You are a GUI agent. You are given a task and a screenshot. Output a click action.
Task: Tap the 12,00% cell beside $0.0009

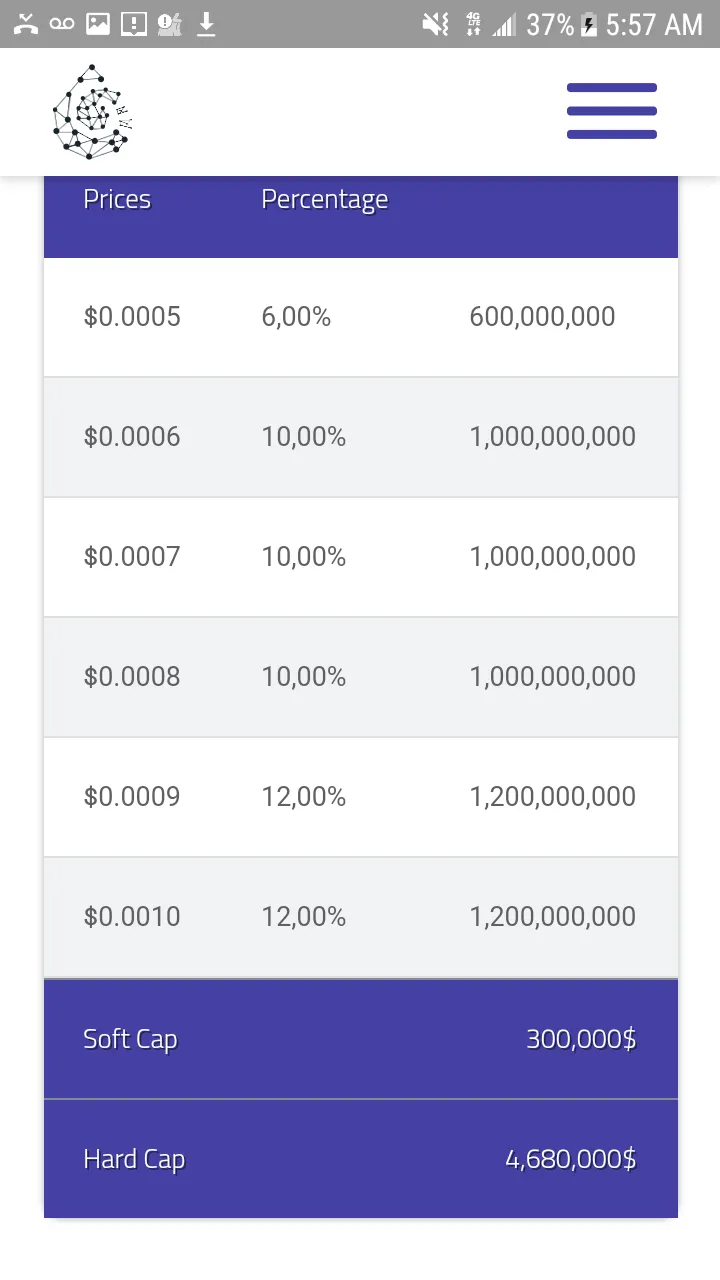point(304,797)
